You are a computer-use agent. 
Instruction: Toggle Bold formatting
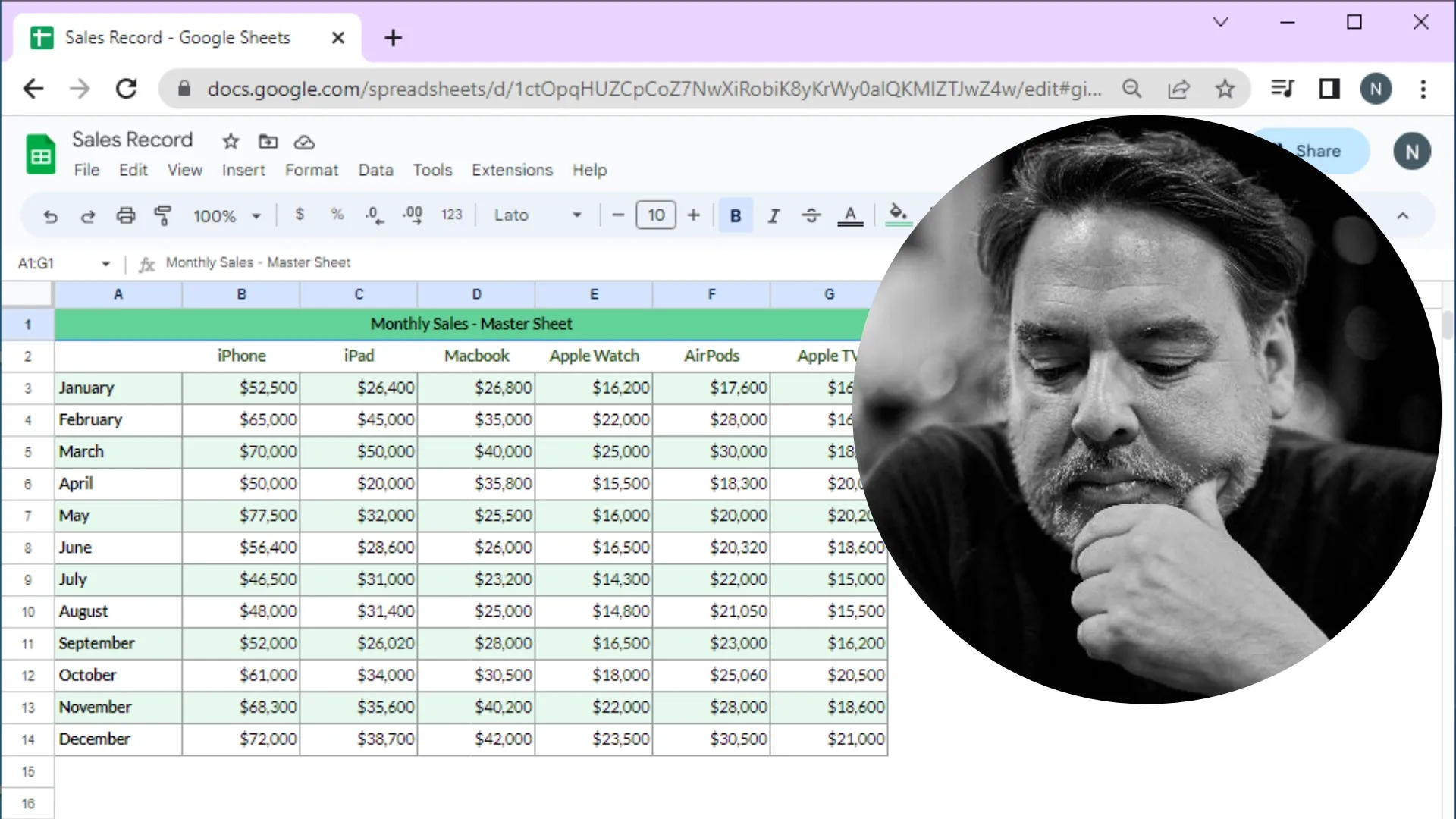click(736, 216)
